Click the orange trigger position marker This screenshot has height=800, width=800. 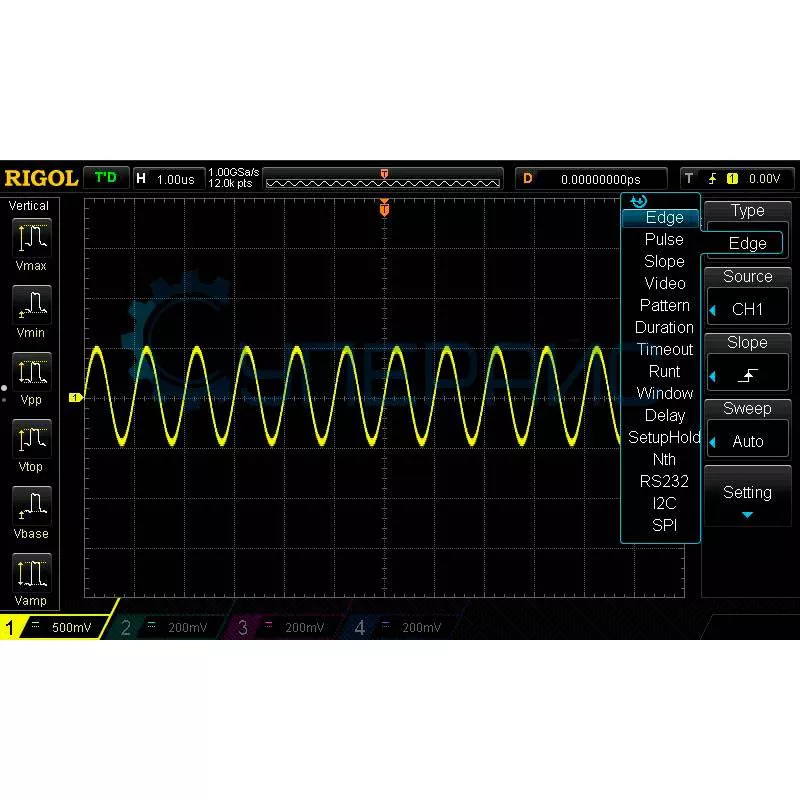[384, 209]
